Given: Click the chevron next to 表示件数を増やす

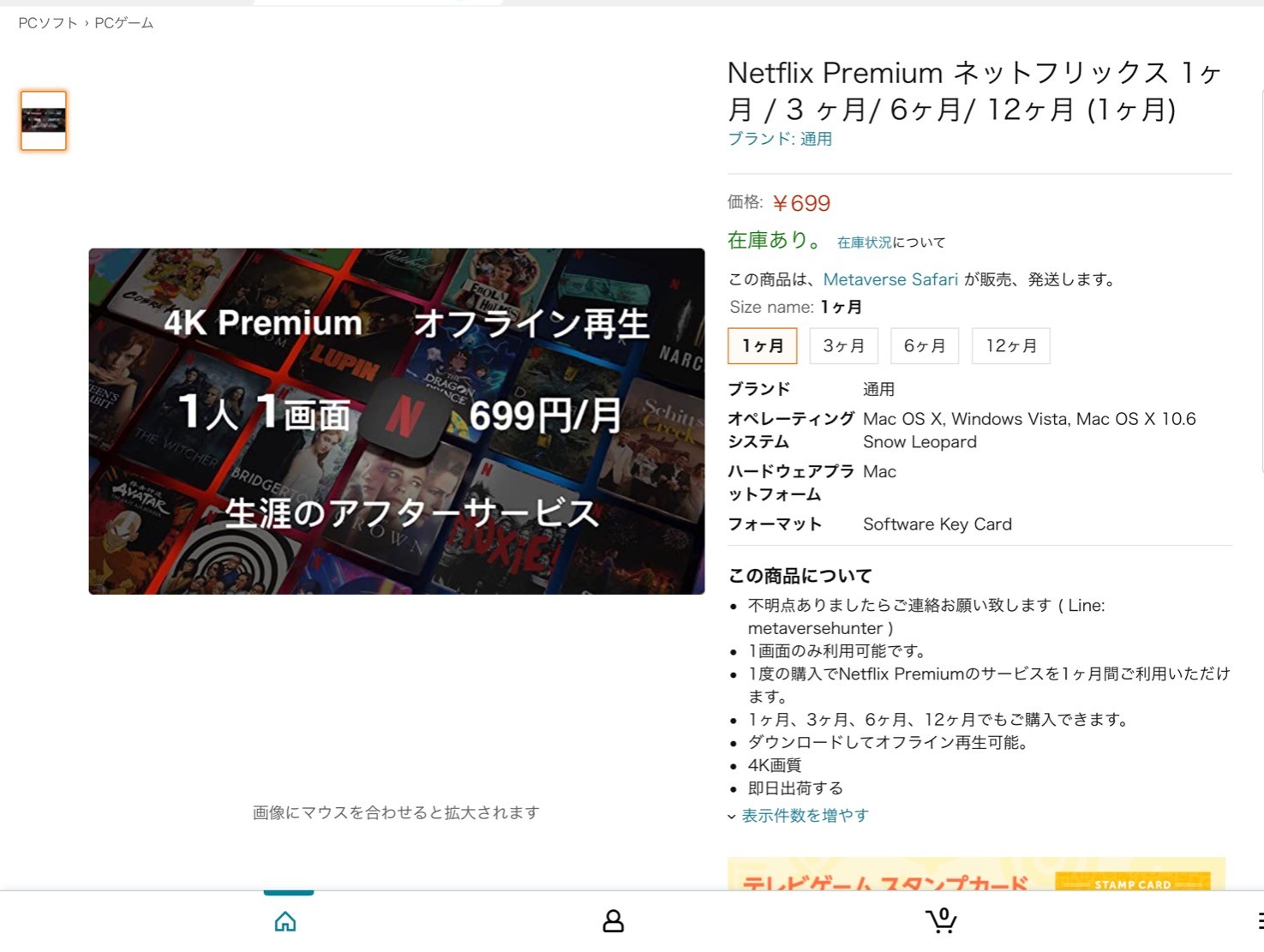Looking at the screenshot, I should [732, 817].
